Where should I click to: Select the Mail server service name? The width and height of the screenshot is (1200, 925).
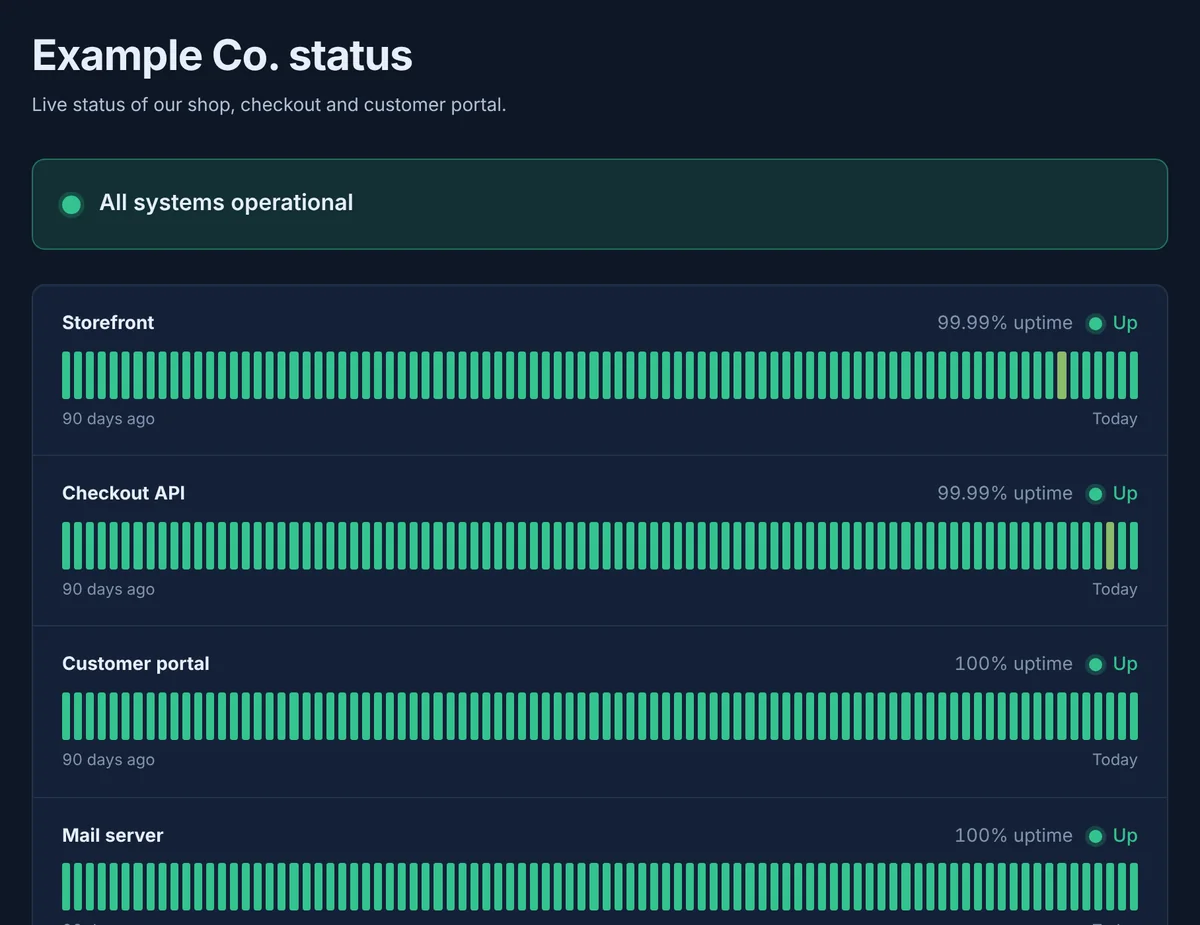pos(113,835)
